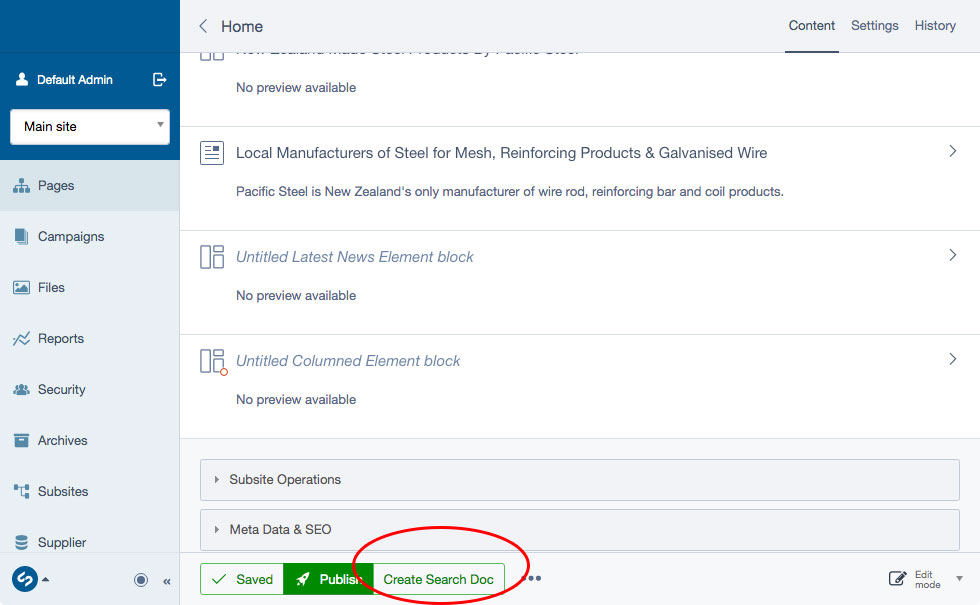The height and width of the screenshot is (605, 980).
Task: Open the Archives section
Action: pyautogui.click(x=89, y=440)
